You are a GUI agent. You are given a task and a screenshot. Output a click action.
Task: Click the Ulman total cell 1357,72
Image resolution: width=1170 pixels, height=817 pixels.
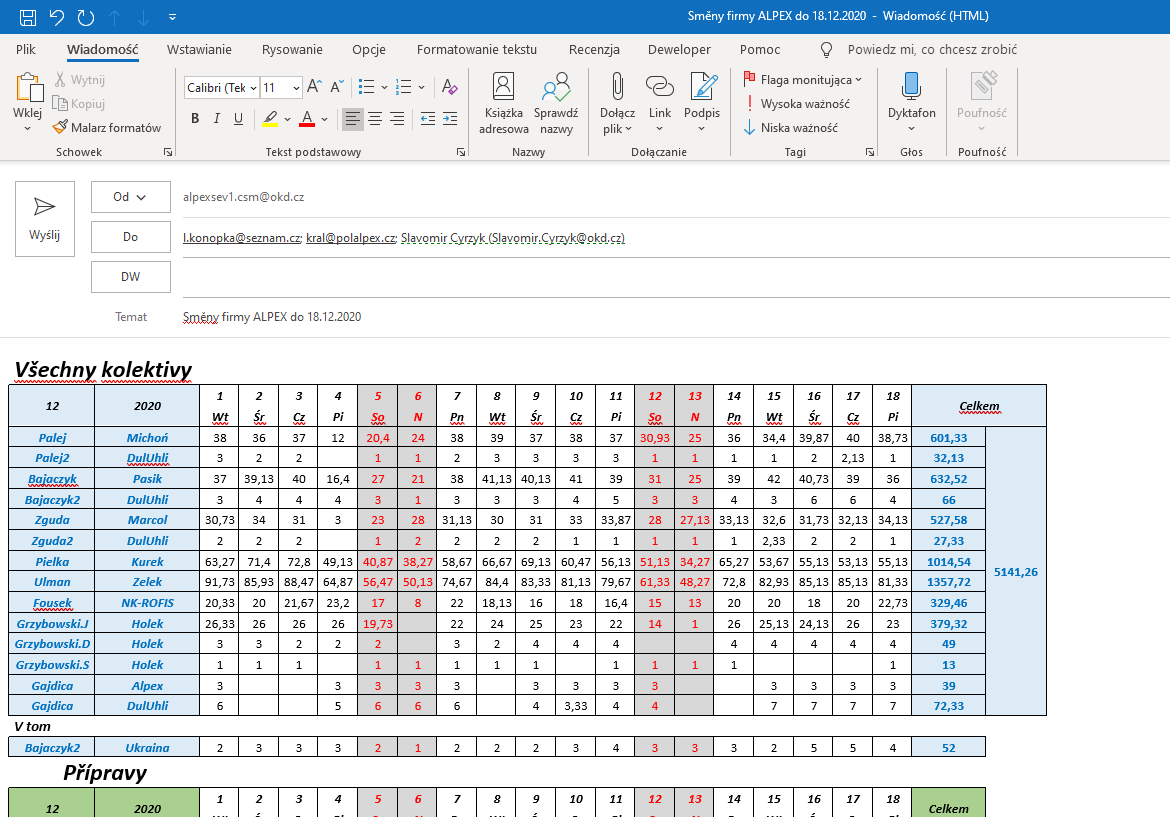tap(948, 582)
